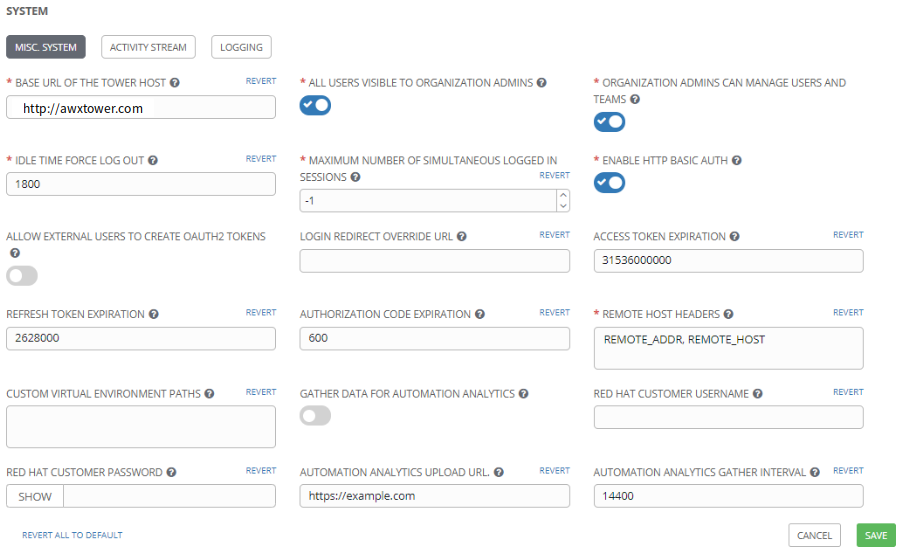Select the Misc. System tab

point(46,47)
